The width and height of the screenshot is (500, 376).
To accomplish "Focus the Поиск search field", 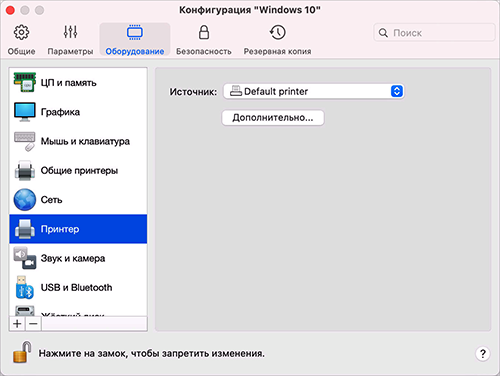I will tap(434, 33).
